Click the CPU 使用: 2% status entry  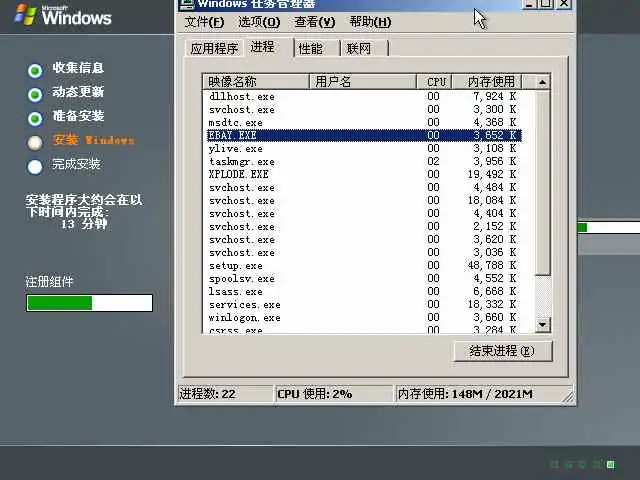[x=334, y=394]
